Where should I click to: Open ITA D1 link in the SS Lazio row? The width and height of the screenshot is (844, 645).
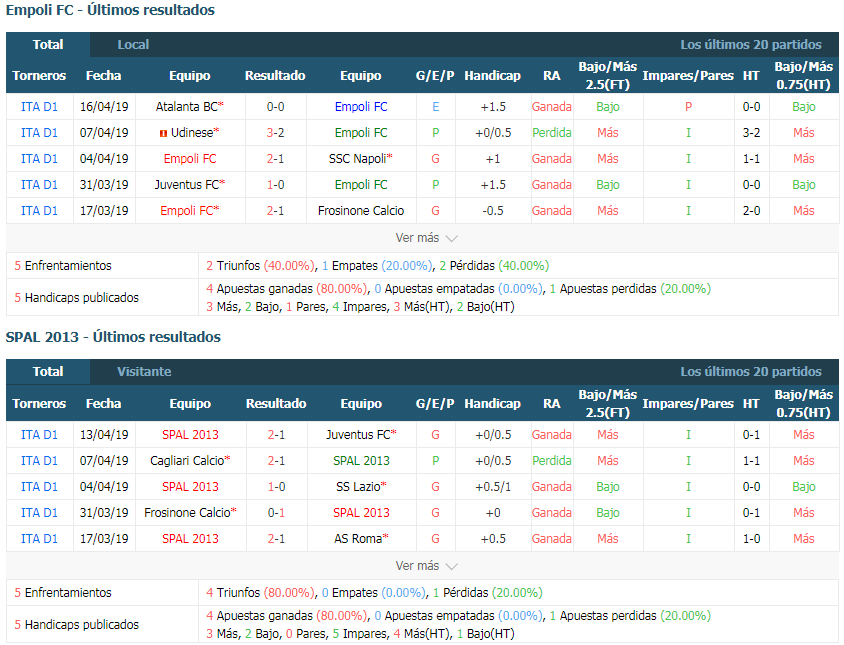pyautogui.click(x=39, y=487)
